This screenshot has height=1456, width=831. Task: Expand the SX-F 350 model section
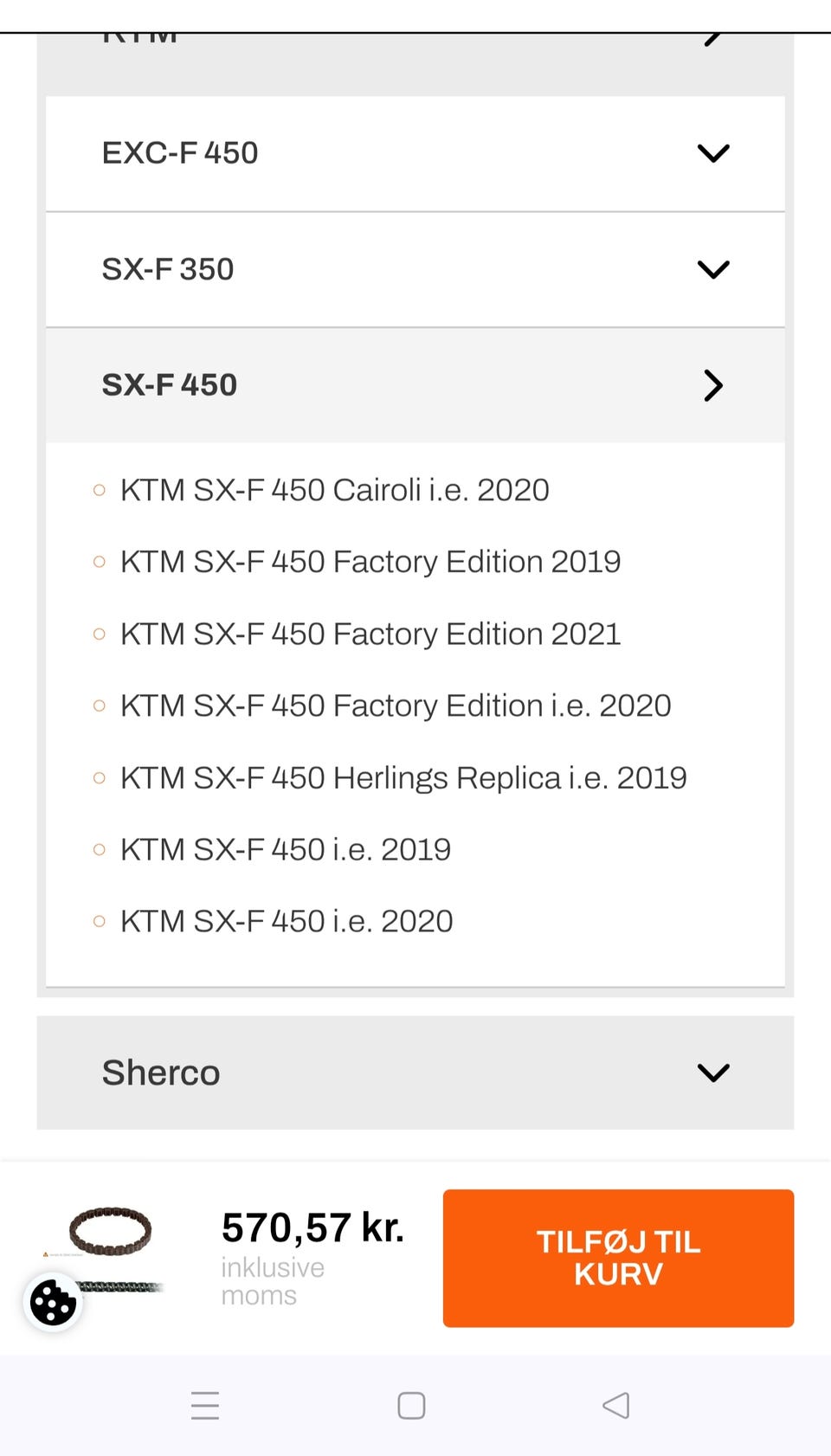tap(168, 269)
